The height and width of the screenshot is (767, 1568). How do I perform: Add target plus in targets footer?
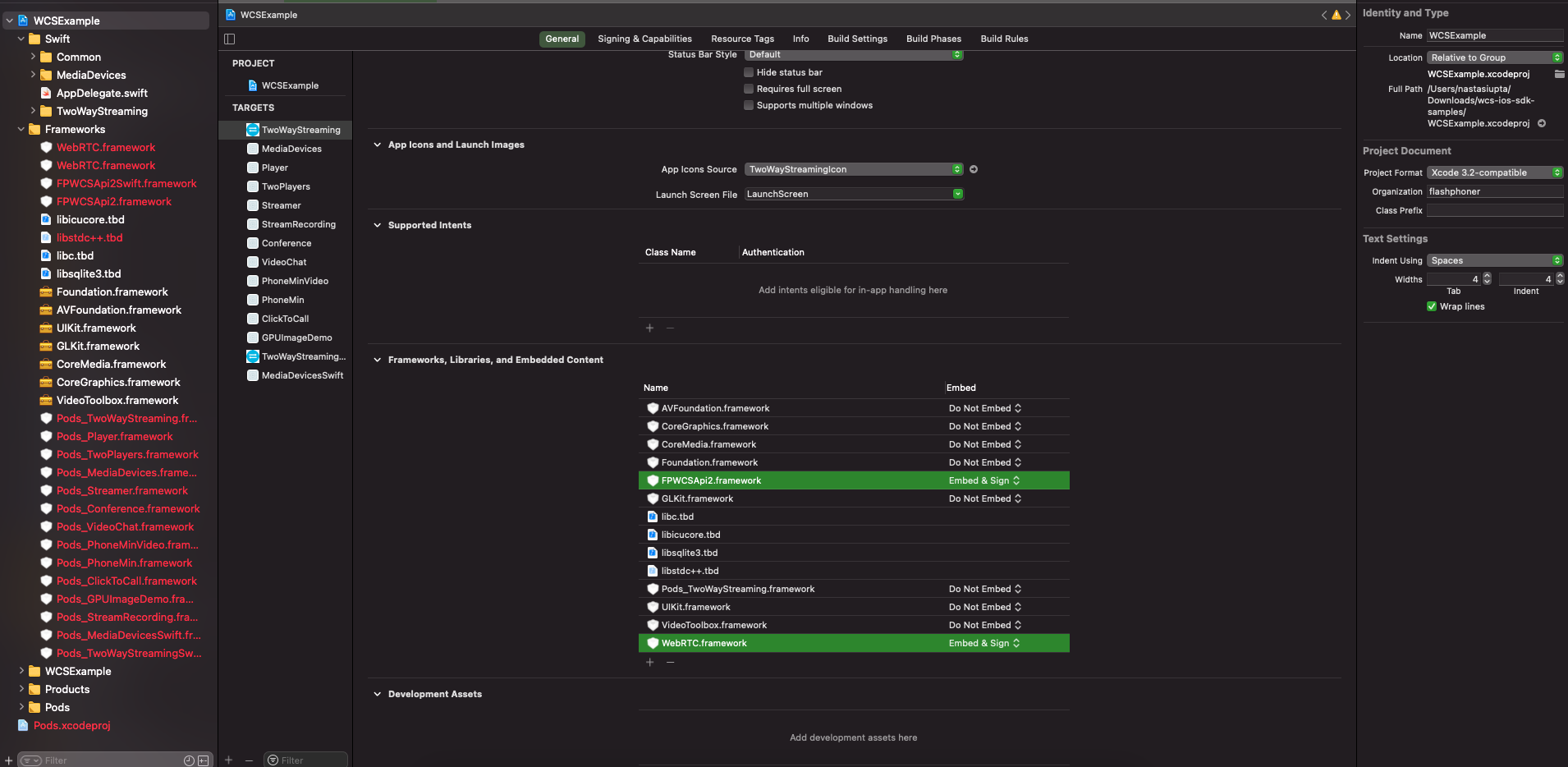[229, 760]
